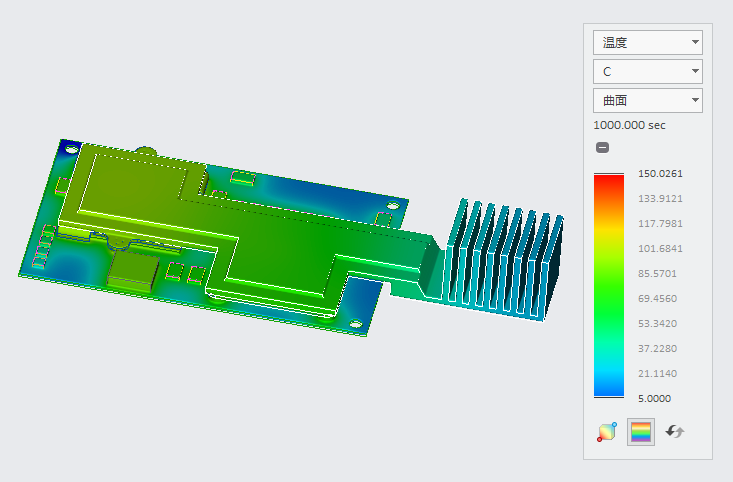Click the 1000.000 sec time label
Viewport: 733px width, 482px height.
click(x=629, y=125)
